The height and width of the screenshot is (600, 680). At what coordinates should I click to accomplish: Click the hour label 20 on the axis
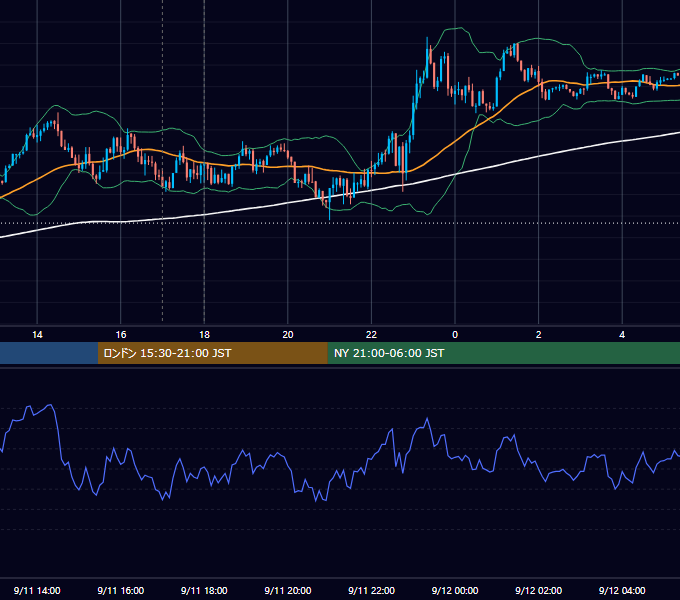pyautogui.click(x=288, y=335)
